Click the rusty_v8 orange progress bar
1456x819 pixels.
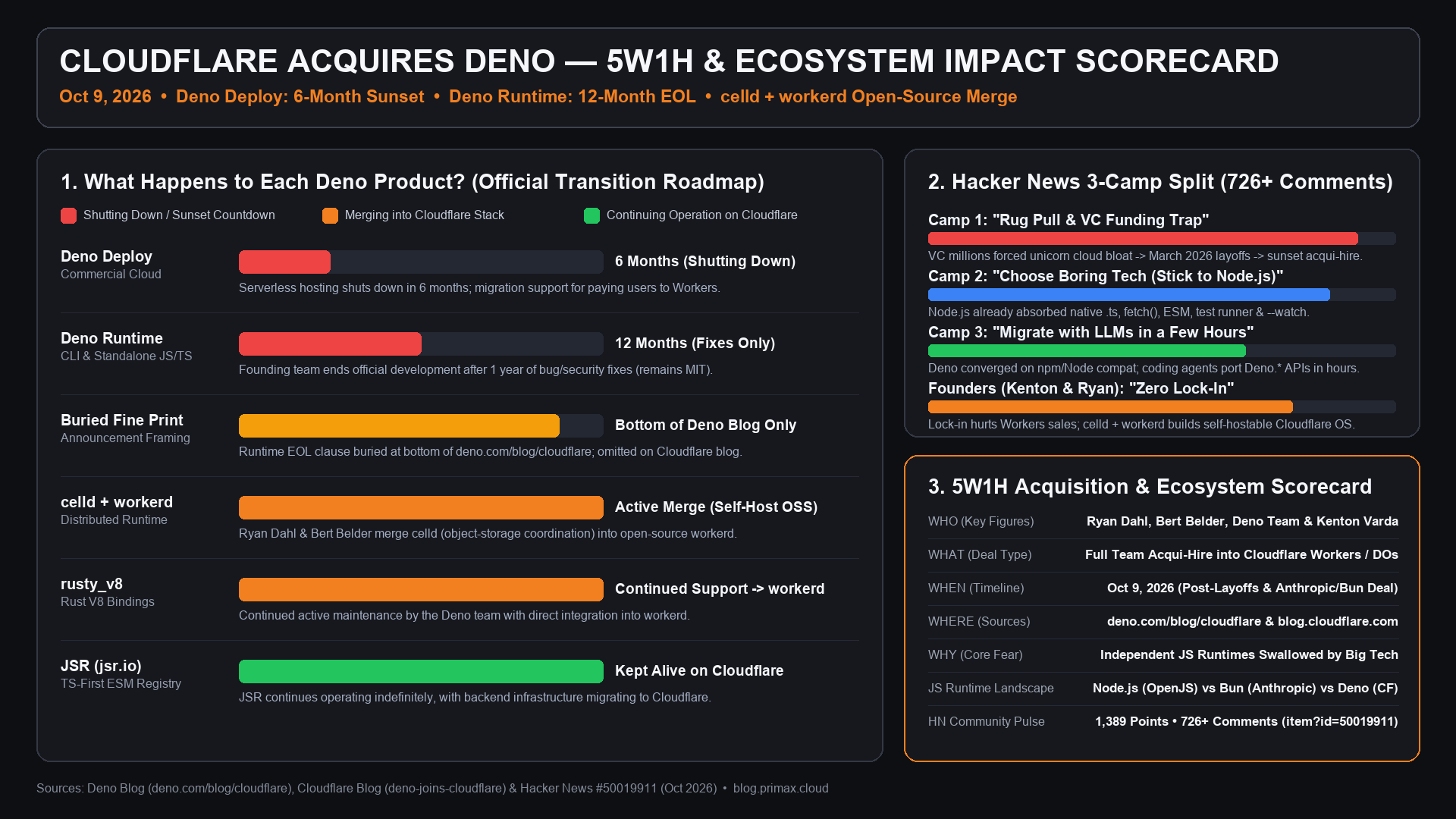pos(421,589)
